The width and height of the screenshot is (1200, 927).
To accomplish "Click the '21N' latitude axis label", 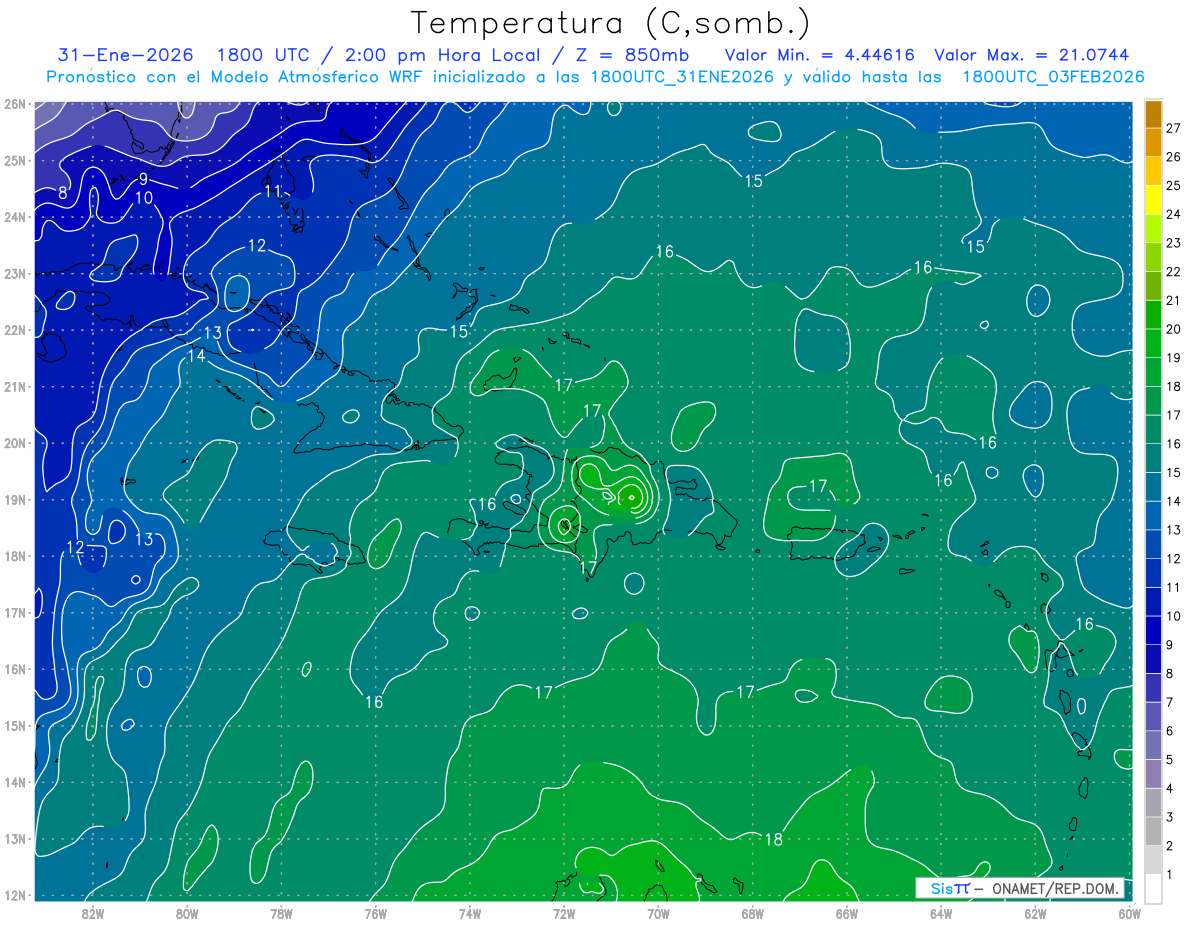I will point(14,386).
